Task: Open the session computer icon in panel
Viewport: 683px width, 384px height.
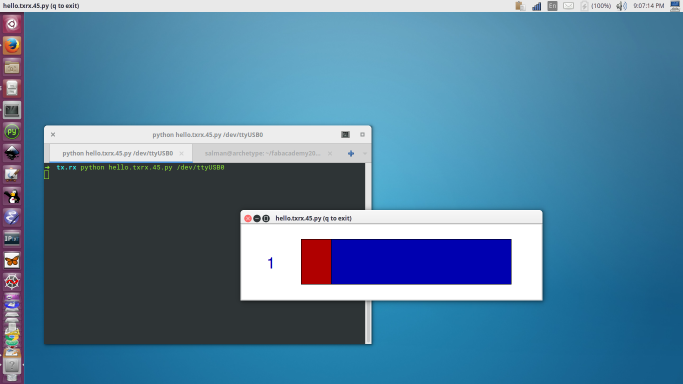Action: (675, 6)
